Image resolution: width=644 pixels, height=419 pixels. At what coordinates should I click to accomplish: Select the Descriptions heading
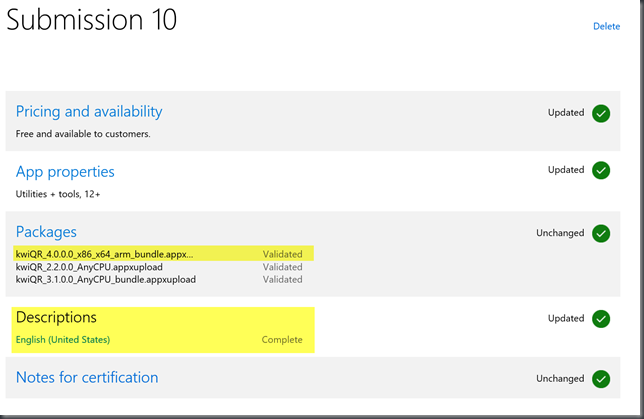pos(56,317)
